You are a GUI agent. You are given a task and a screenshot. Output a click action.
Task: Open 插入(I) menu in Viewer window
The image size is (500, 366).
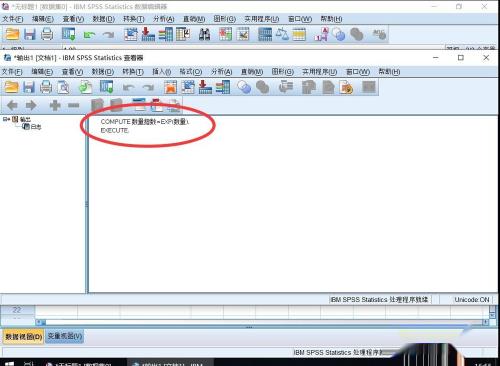click(x=162, y=72)
